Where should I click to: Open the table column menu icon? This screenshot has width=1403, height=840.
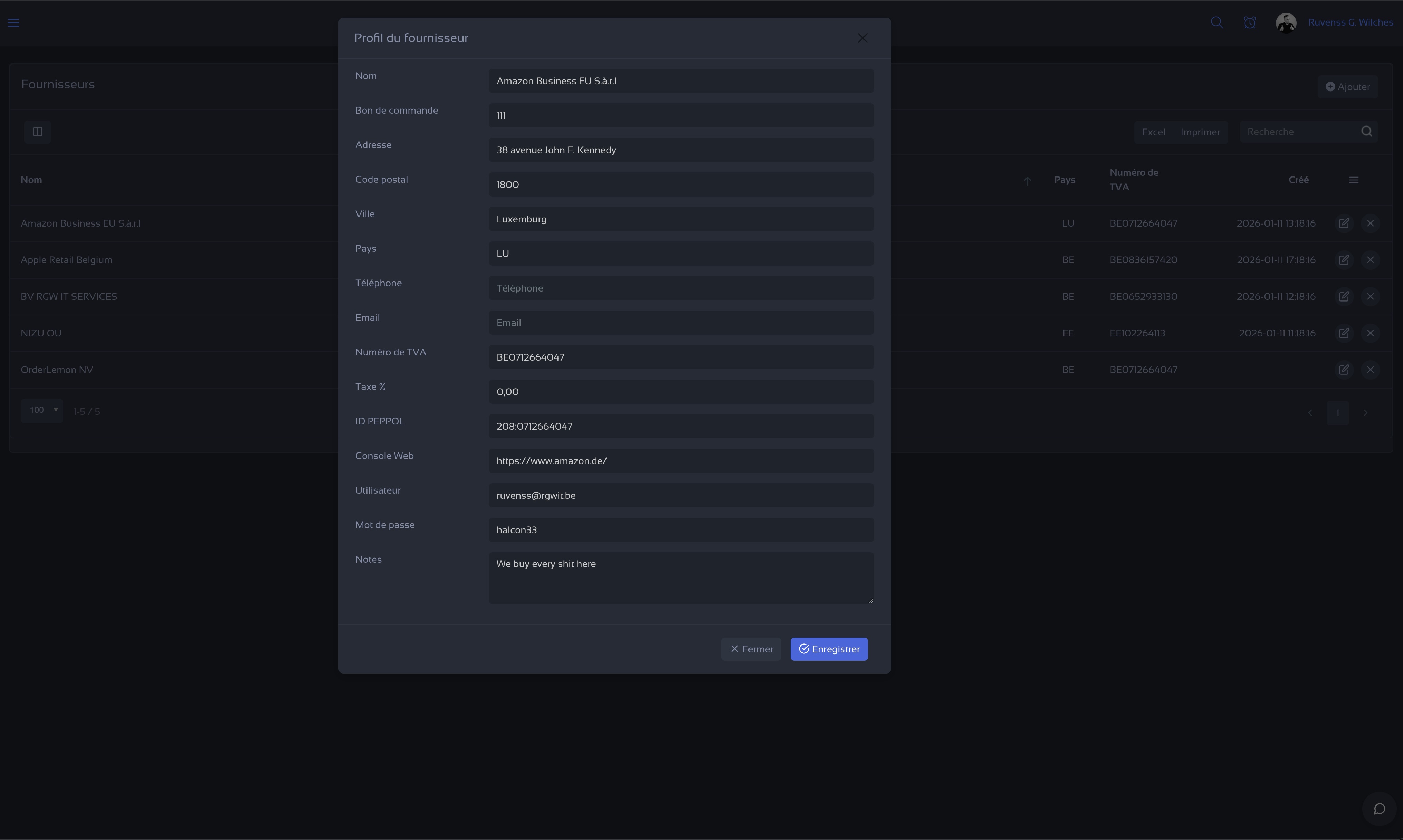click(1354, 180)
